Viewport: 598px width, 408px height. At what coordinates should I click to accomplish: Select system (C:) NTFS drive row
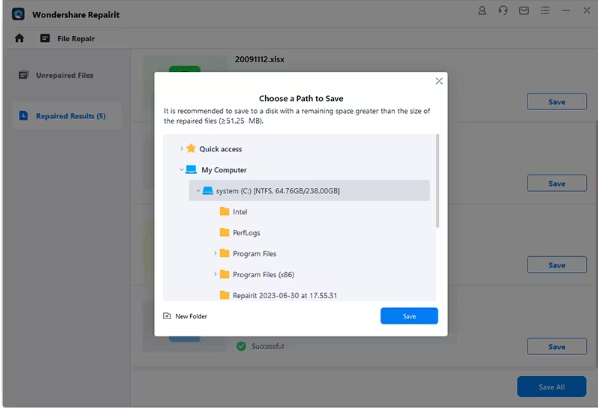(309, 191)
